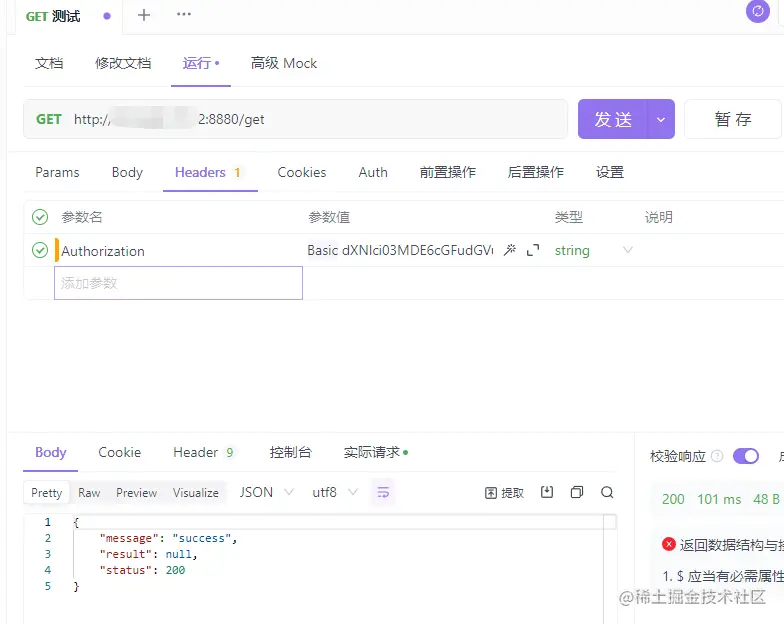Open the JSON format dropdown

(266, 492)
